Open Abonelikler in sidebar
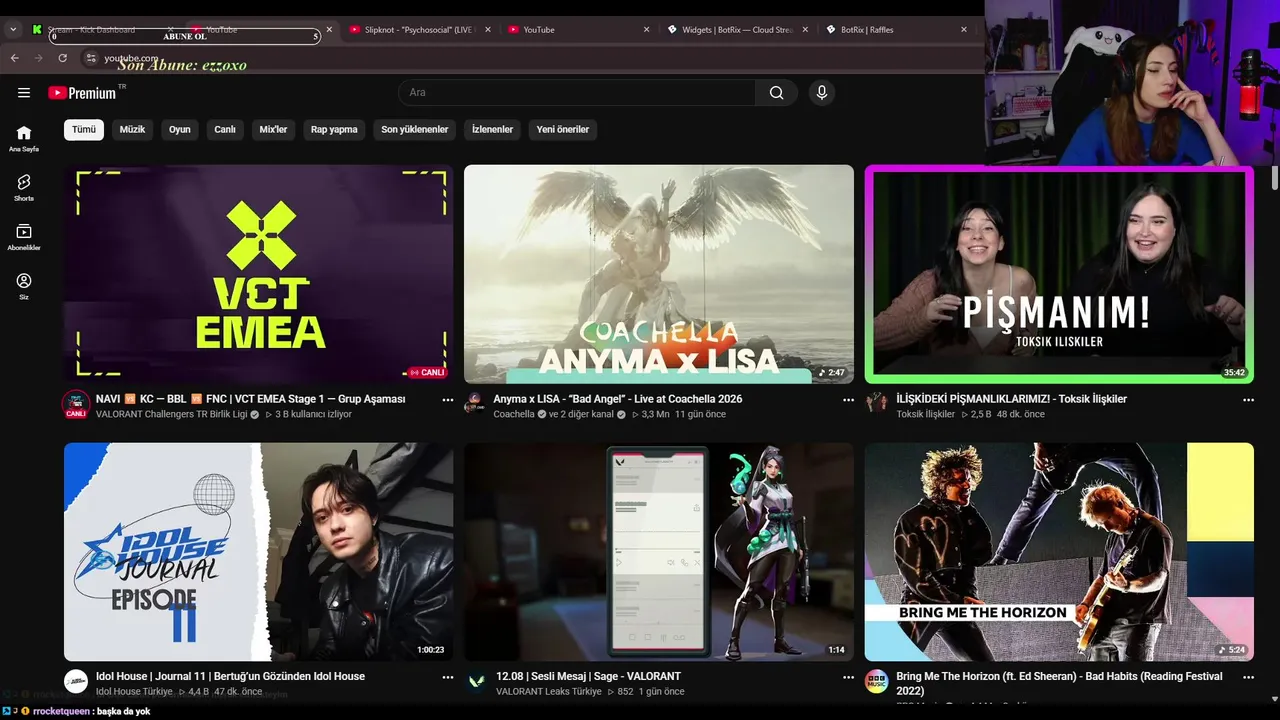The width and height of the screenshot is (1280, 720). click(x=24, y=237)
